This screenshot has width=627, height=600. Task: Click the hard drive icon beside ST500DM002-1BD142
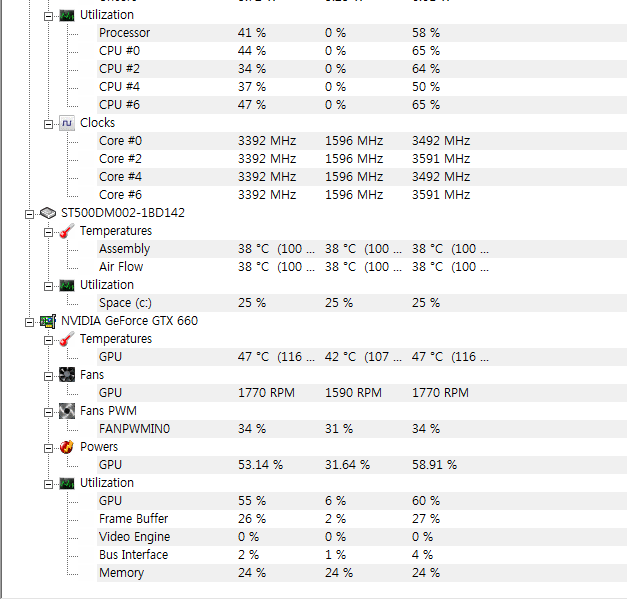48,213
